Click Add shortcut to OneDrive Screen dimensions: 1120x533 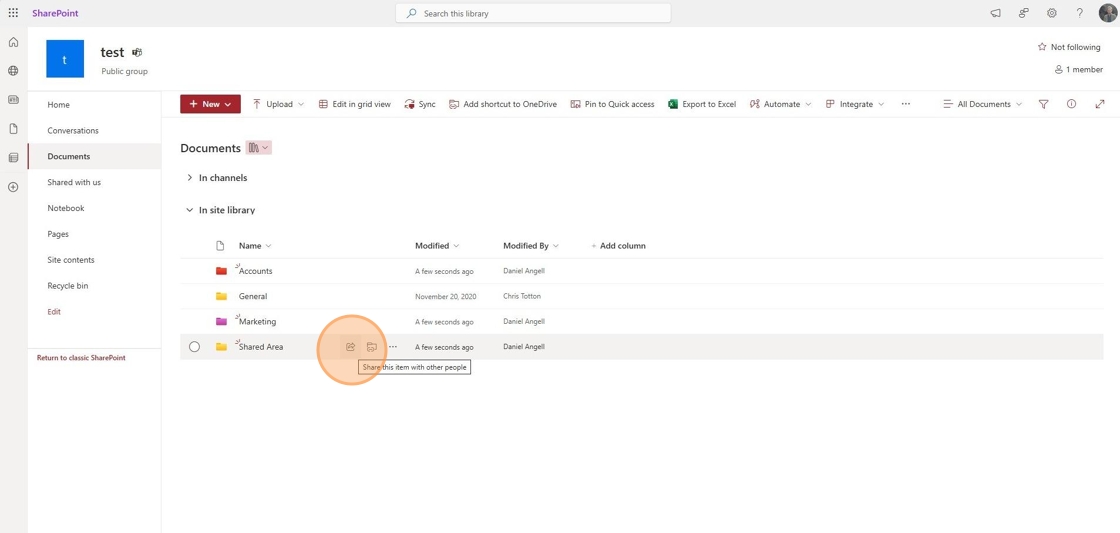[x=503, y=104]
